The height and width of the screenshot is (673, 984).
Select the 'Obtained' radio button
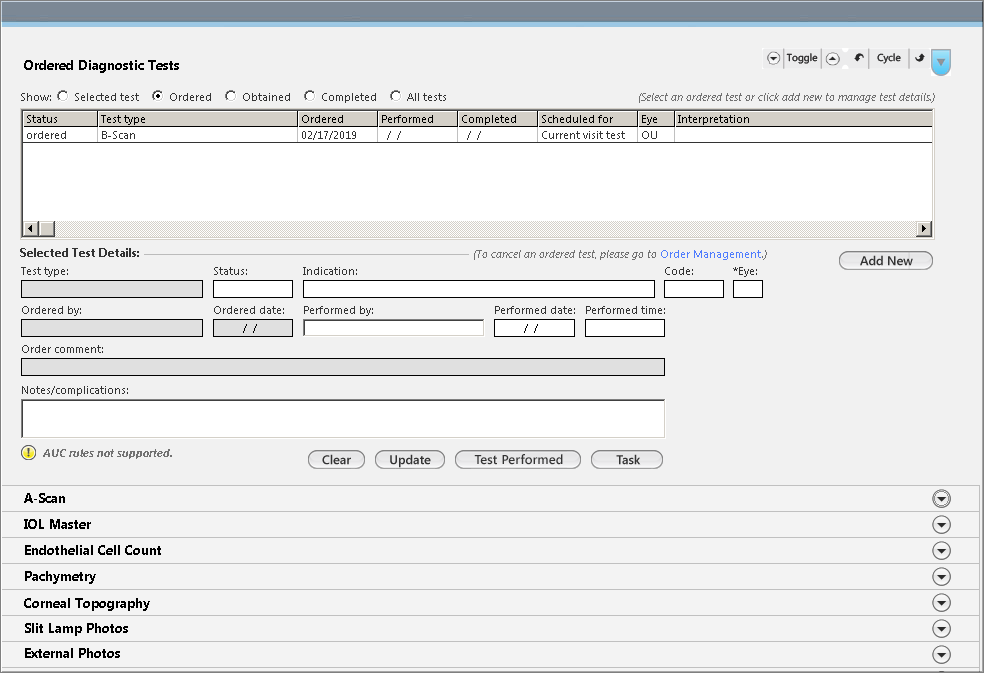click(230, 96)
